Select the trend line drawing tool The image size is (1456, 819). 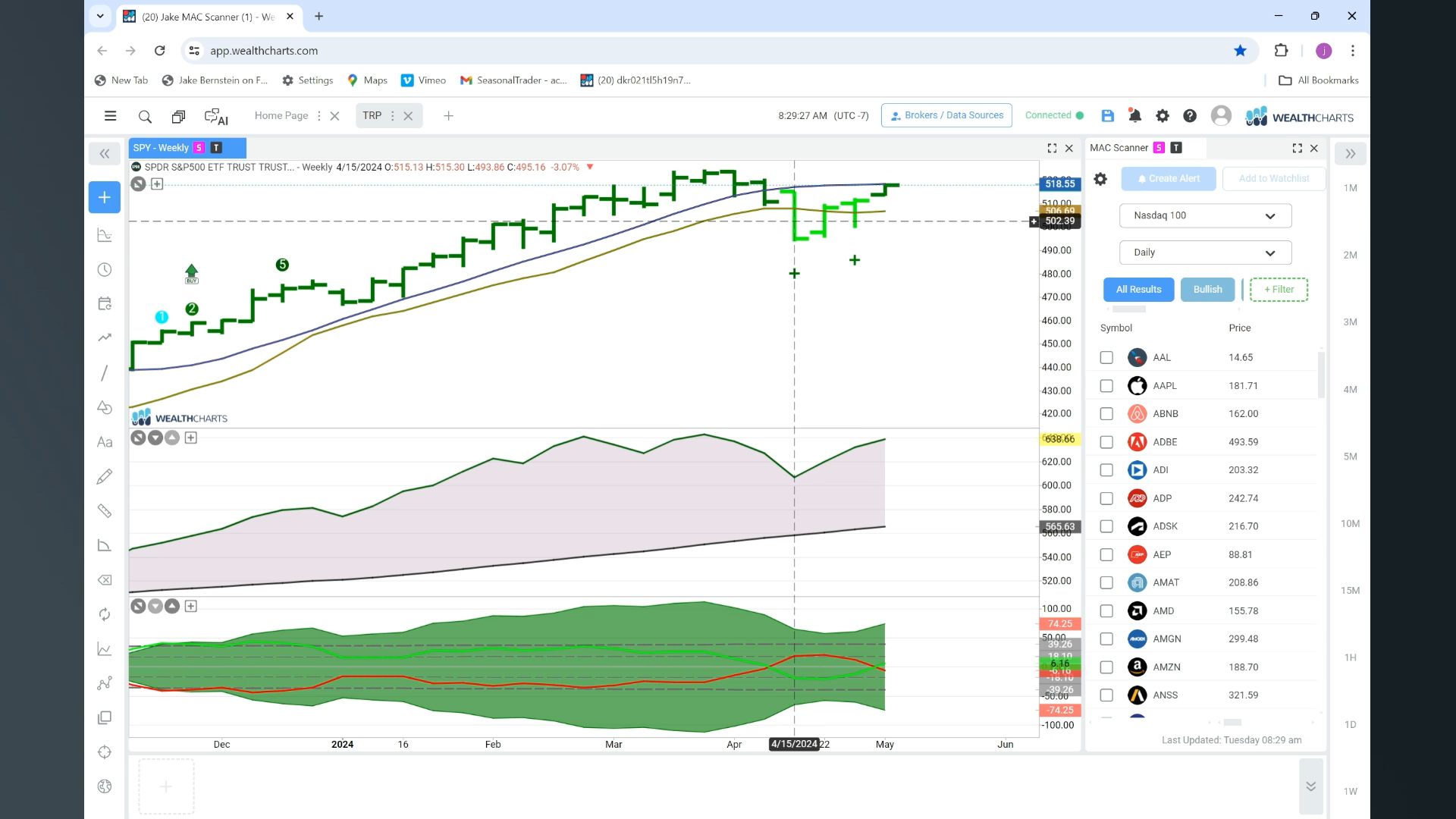pos(105,372)
